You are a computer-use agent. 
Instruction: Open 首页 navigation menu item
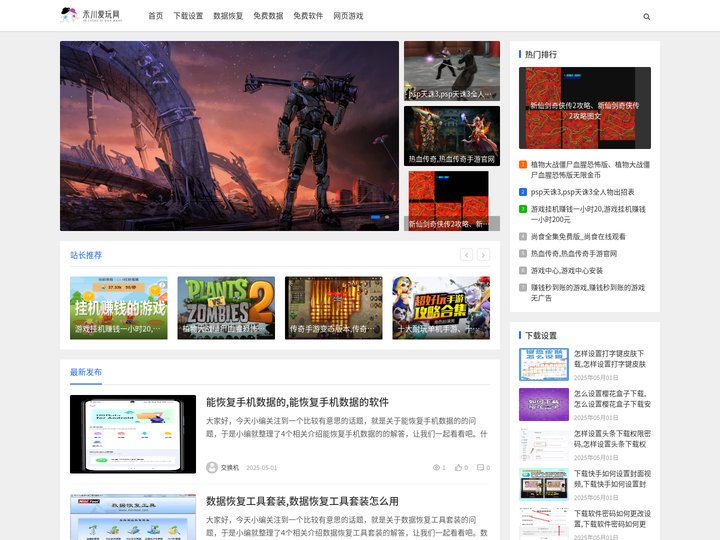click(156, 16)
